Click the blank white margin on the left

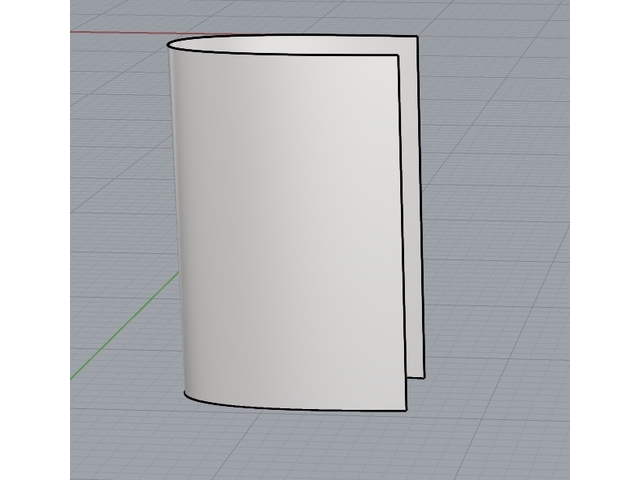point(35,240)
